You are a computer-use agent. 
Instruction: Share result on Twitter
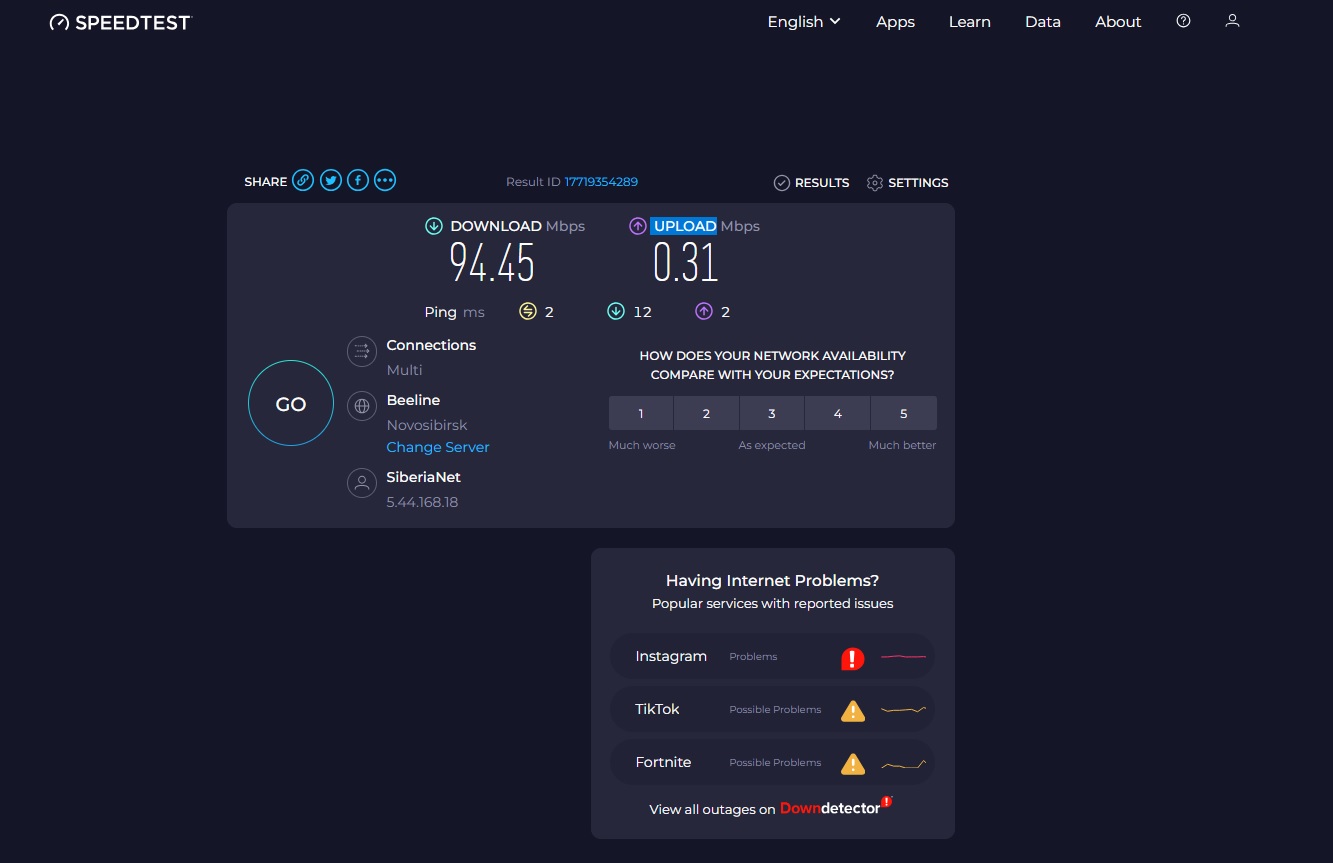(x=330, y=181)
